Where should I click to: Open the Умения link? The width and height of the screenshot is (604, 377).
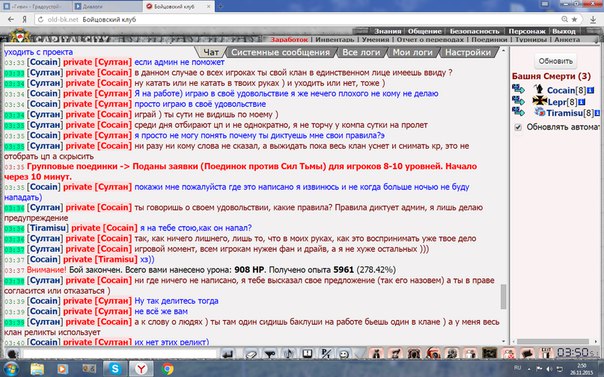click(375, 39)
